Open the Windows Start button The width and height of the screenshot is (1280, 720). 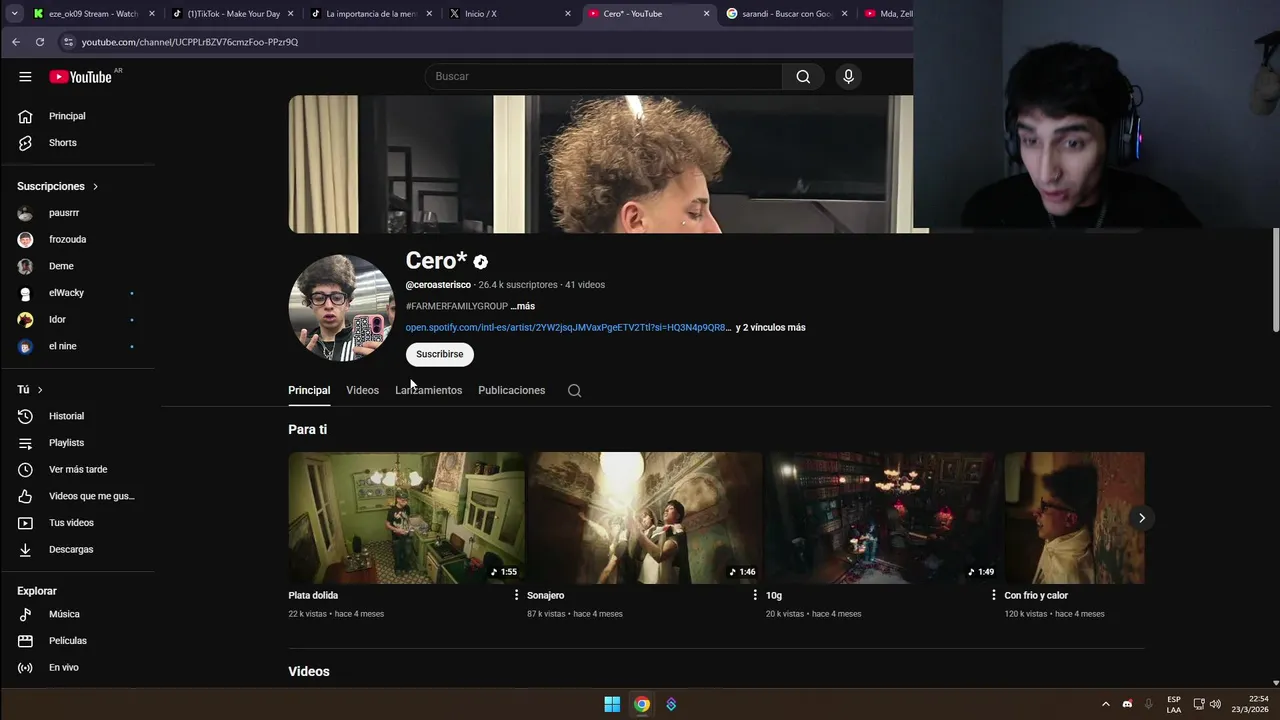[612, 704]
